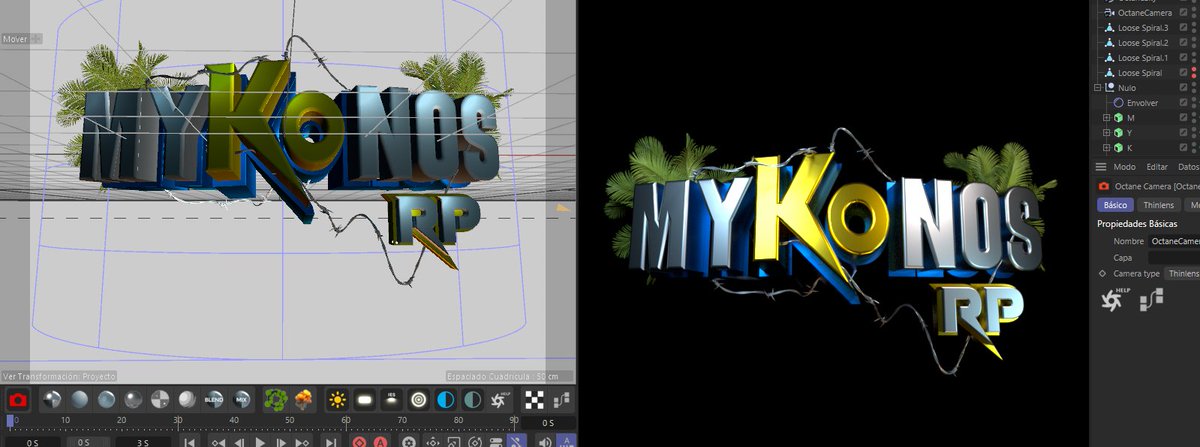Image resolution: width=1200 pixels, height=447 pixels.
Task: Step to previous frame
Action: pyautogui.click(x=237, y=441)
